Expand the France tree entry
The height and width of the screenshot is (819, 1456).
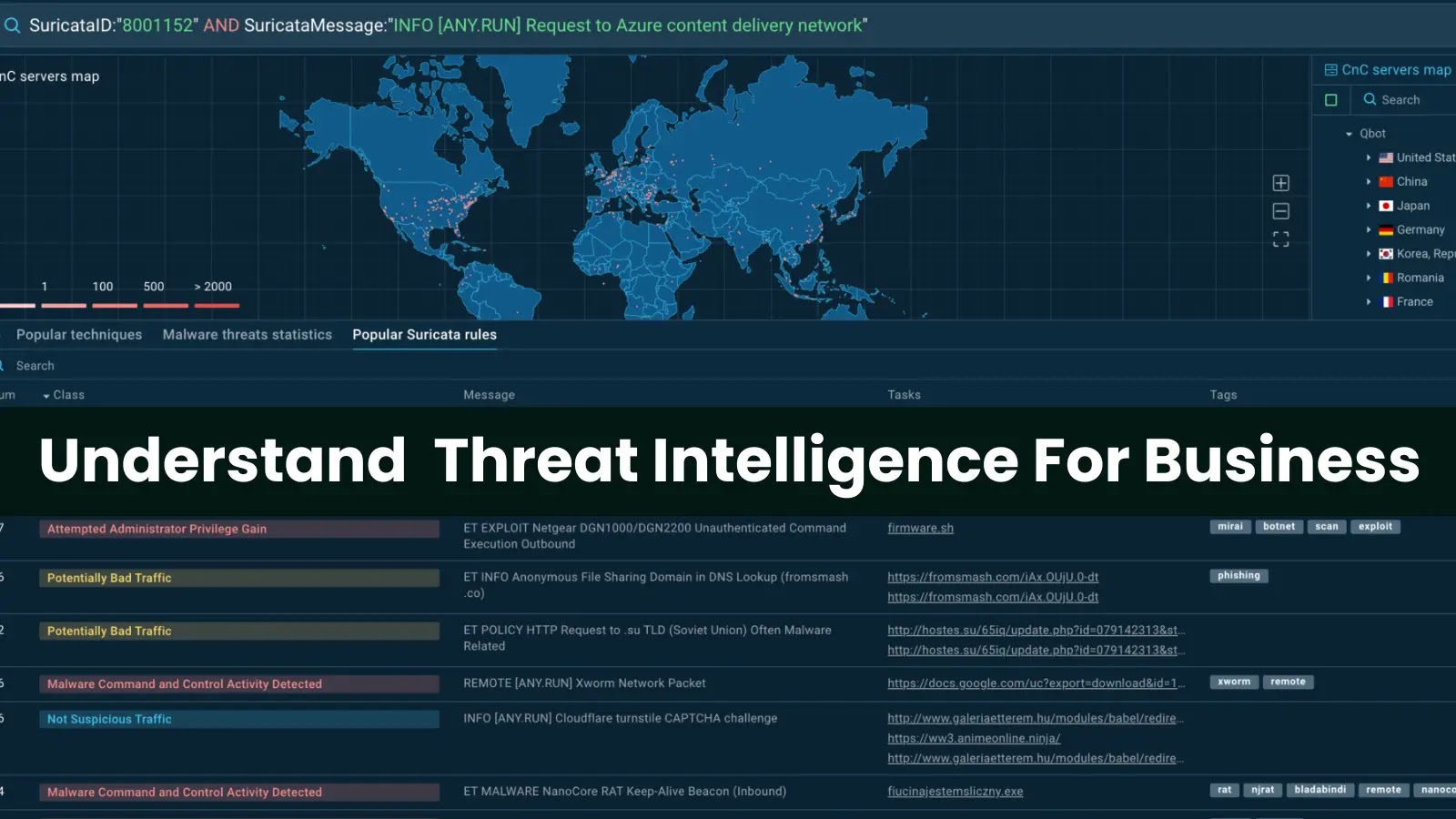coord(1368,302)
